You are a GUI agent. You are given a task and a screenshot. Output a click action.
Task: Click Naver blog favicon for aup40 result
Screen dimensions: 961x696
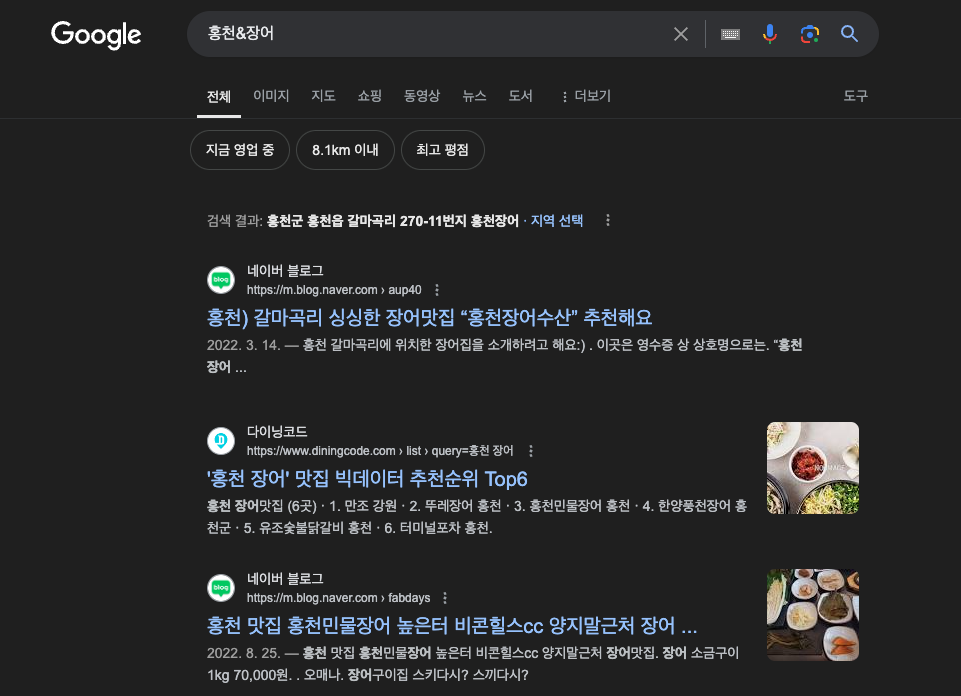click(221, 280)
